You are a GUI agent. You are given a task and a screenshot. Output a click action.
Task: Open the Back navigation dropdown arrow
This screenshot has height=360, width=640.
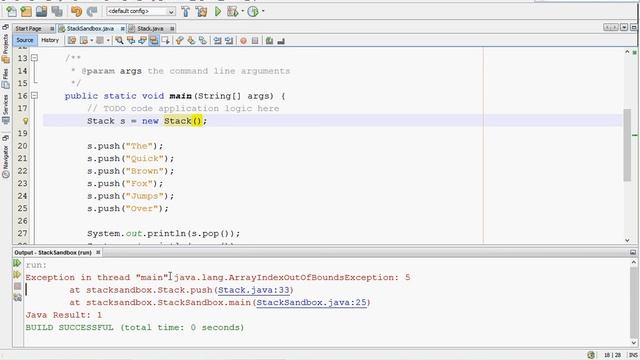91,40
